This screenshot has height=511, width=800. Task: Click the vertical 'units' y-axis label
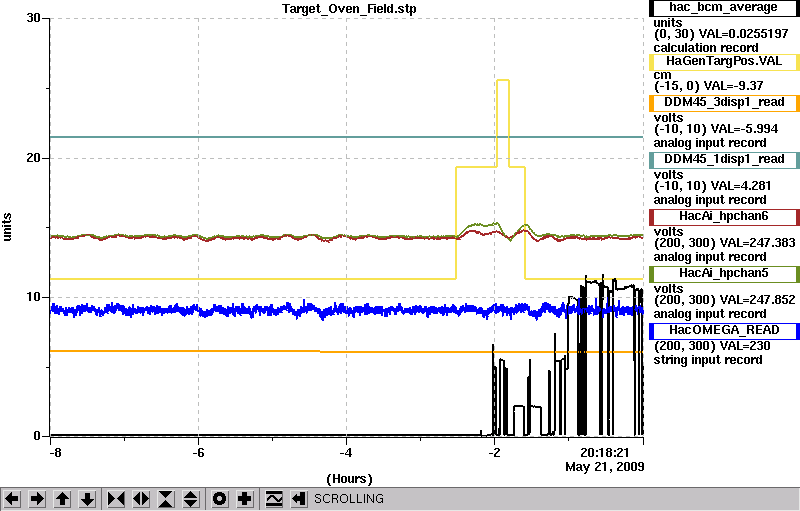[7, 227]
